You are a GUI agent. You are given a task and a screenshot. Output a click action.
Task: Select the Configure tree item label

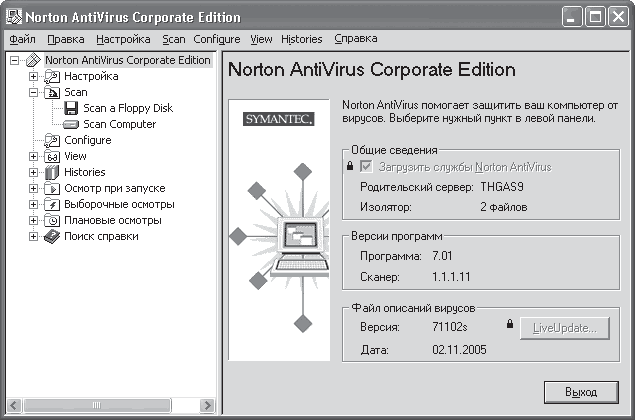(88, 140)
